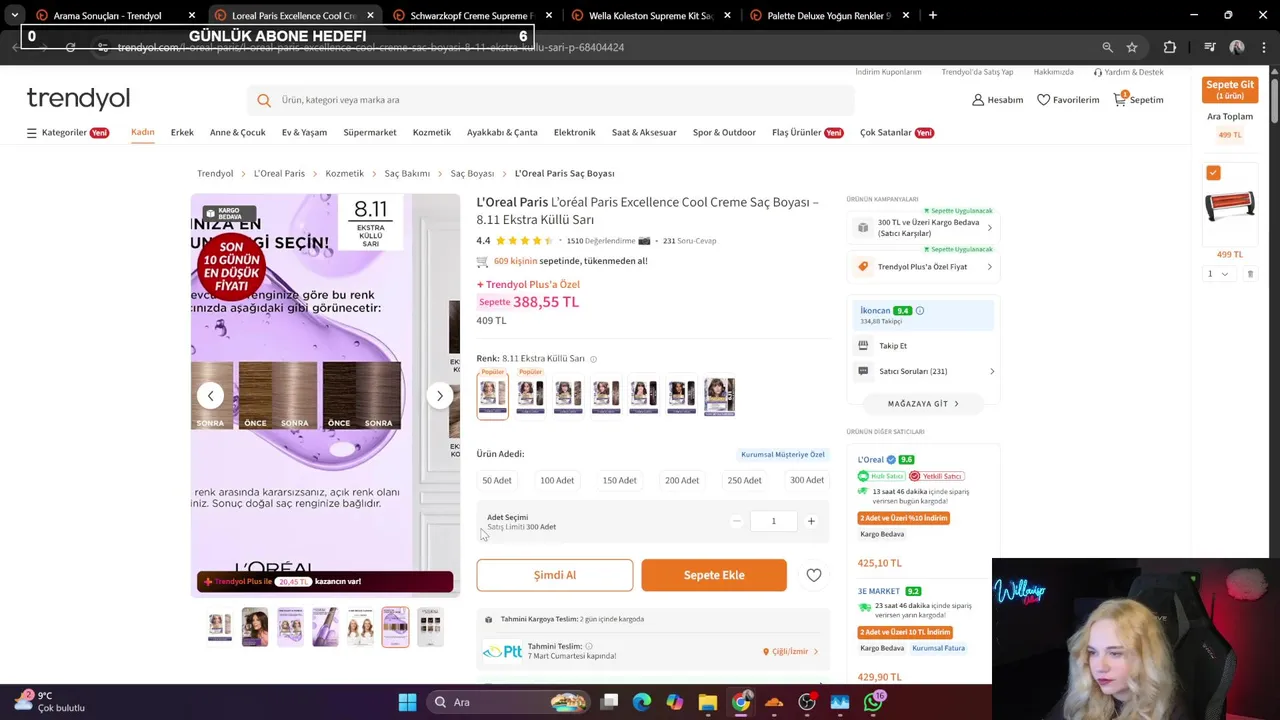Increase quantity with plus button
This screenshot has width=1280, height=720.
pyautogui.click(x=811, y=521)
